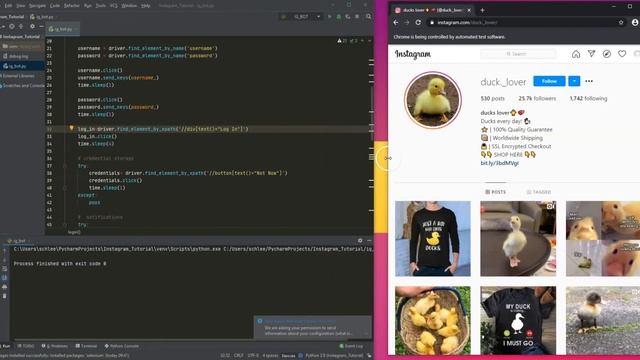Close the ducks lover Chrome tab
640x360 pixels.
pyautogui.click(x=469, y=10)
